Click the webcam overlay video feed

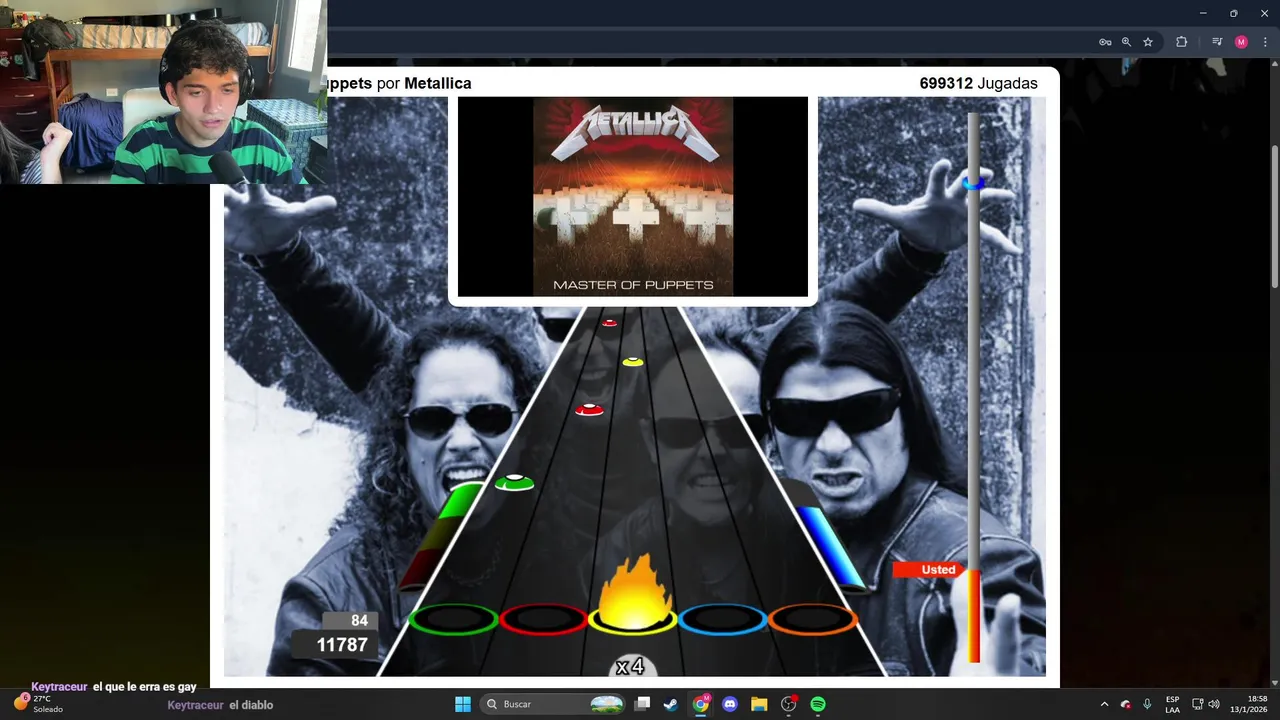[164, 92]
